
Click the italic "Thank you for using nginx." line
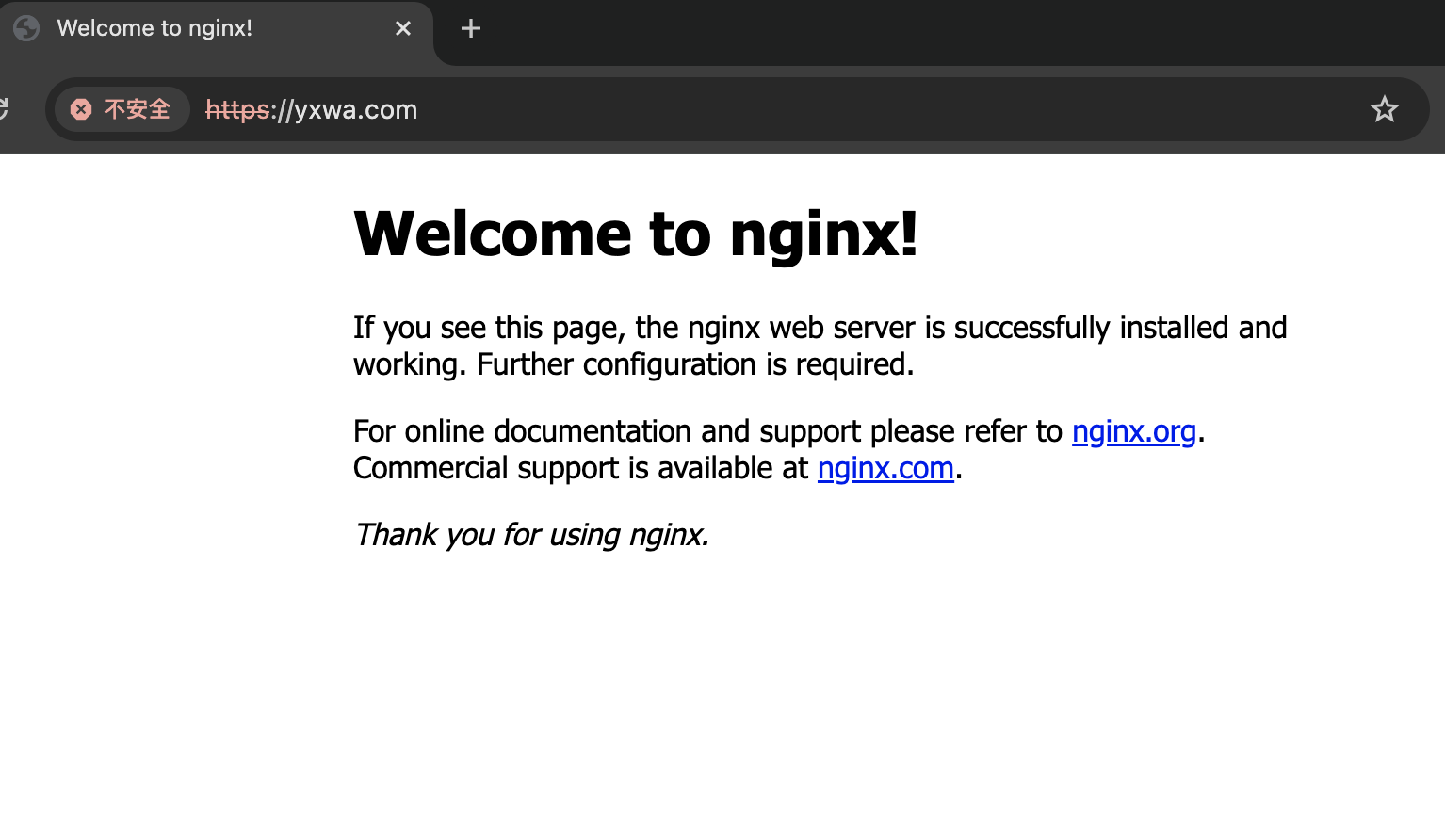pos(531,535)
